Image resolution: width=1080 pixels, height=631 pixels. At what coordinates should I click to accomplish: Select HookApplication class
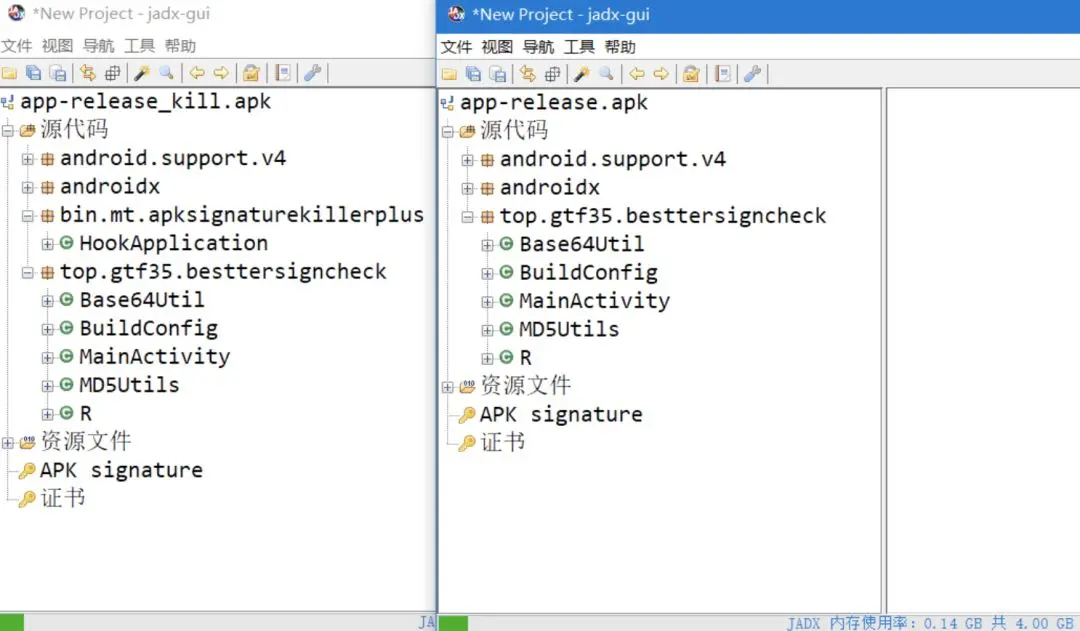point(174,243)
